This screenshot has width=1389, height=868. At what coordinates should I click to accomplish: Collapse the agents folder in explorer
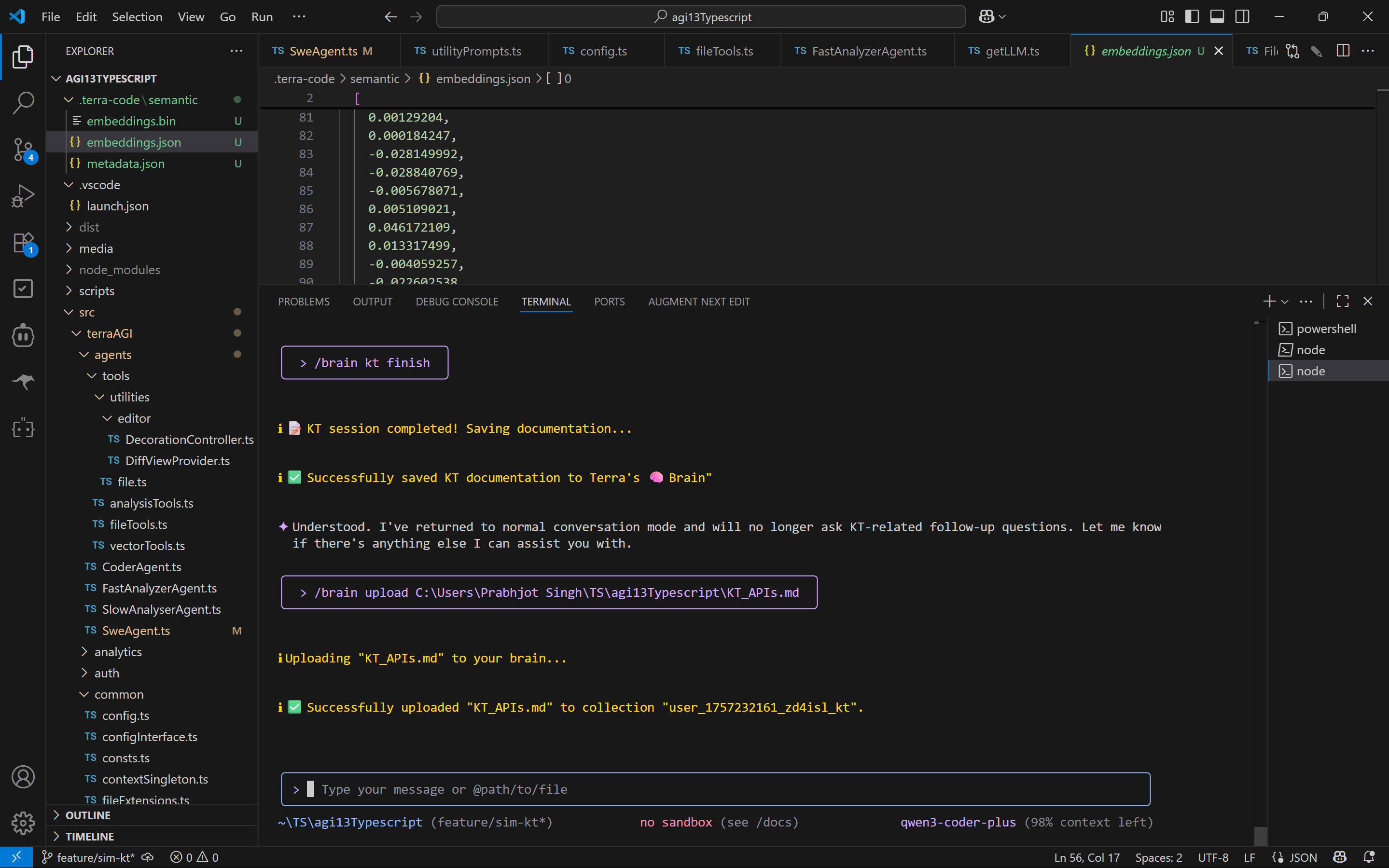click(x=112, y=355)
